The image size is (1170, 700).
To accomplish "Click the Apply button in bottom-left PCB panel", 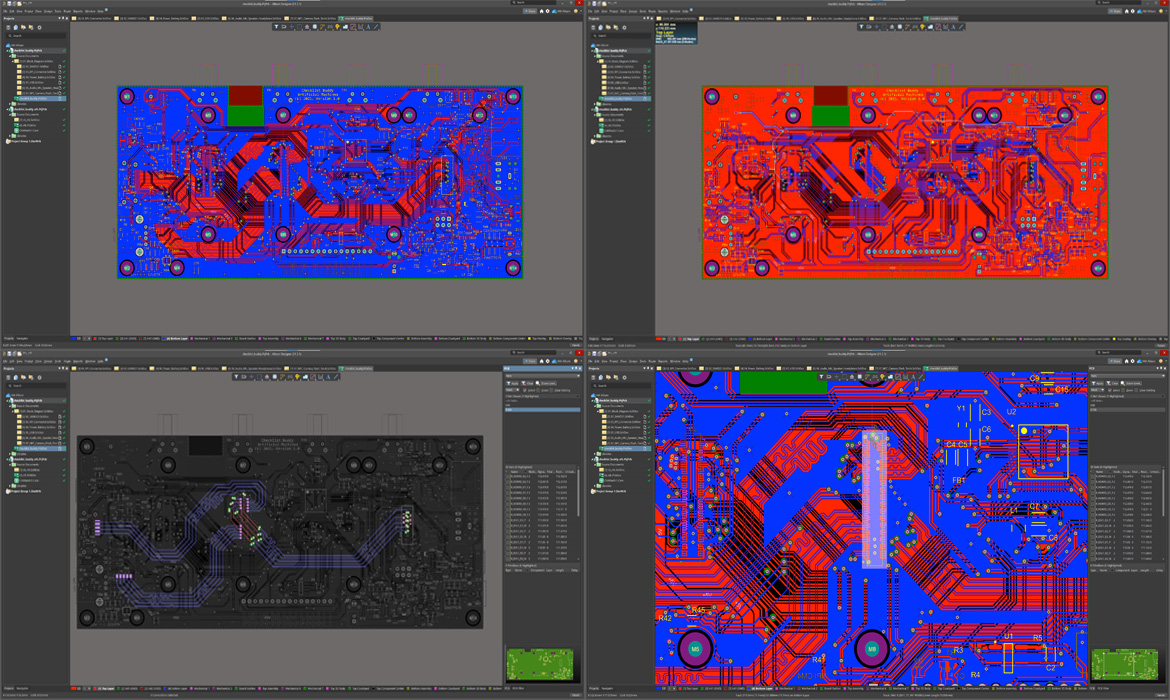I will pyautogui.click(x=513, y=384).
